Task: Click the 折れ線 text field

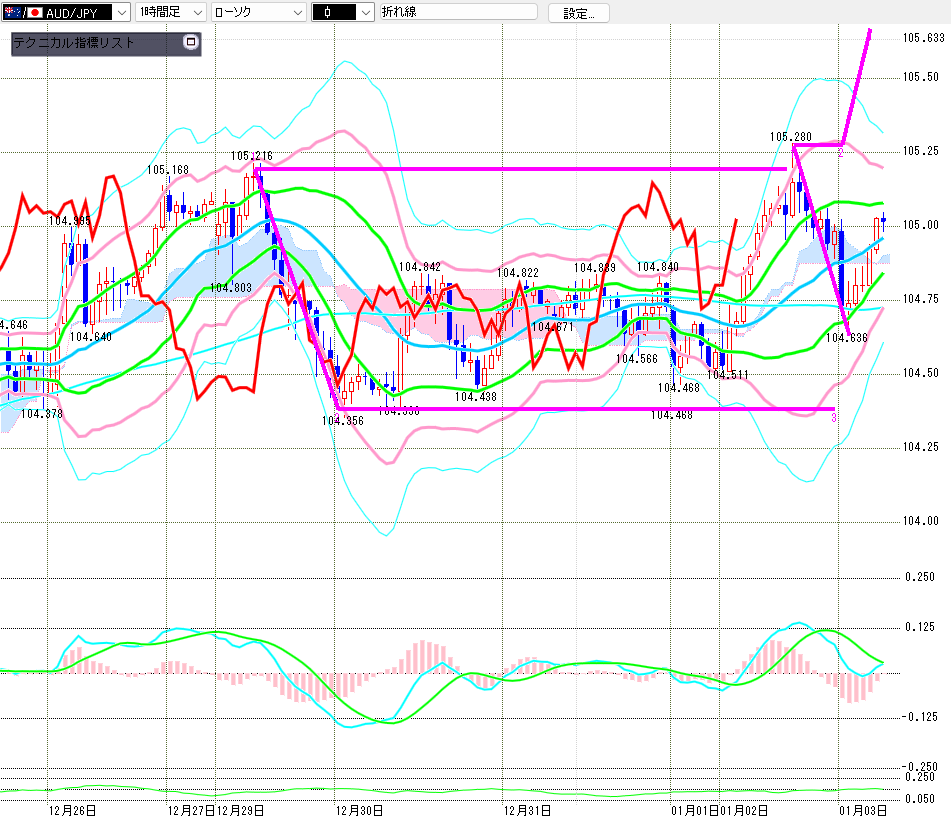Action: coord(457,13)
